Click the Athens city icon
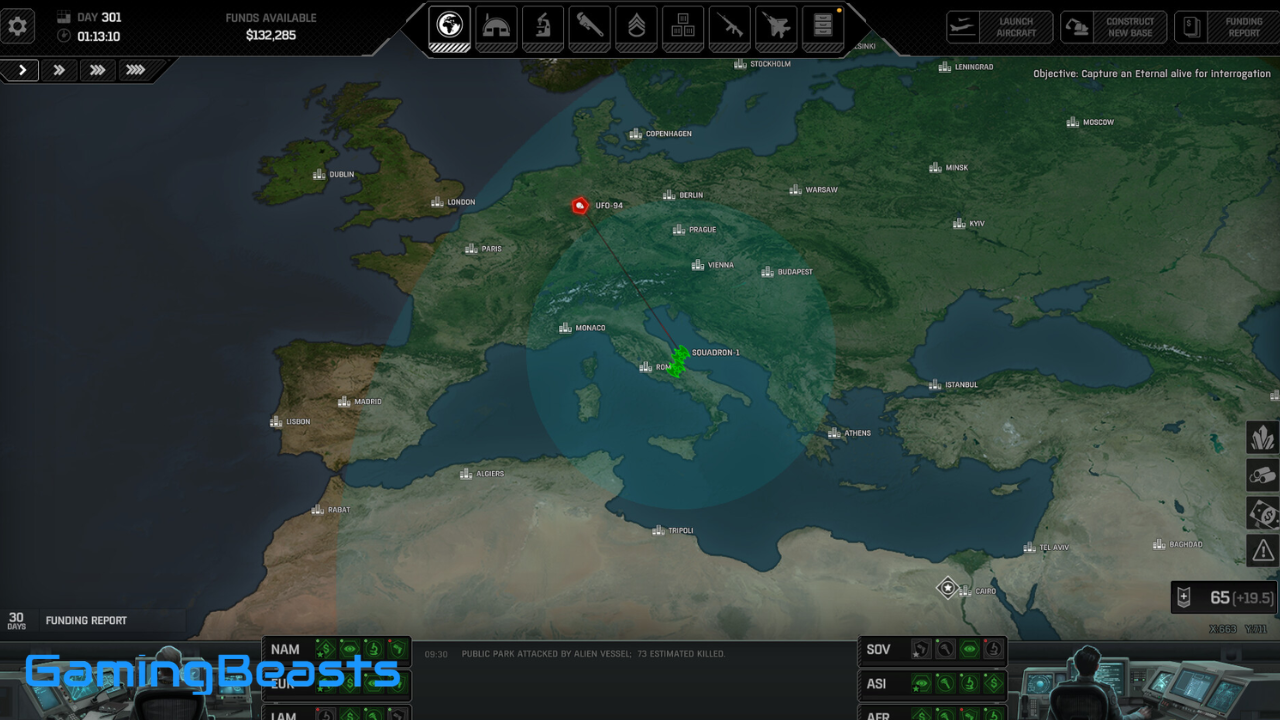Image resolution: width=1280 pixels, height=720 pixels. coord(834,433)
